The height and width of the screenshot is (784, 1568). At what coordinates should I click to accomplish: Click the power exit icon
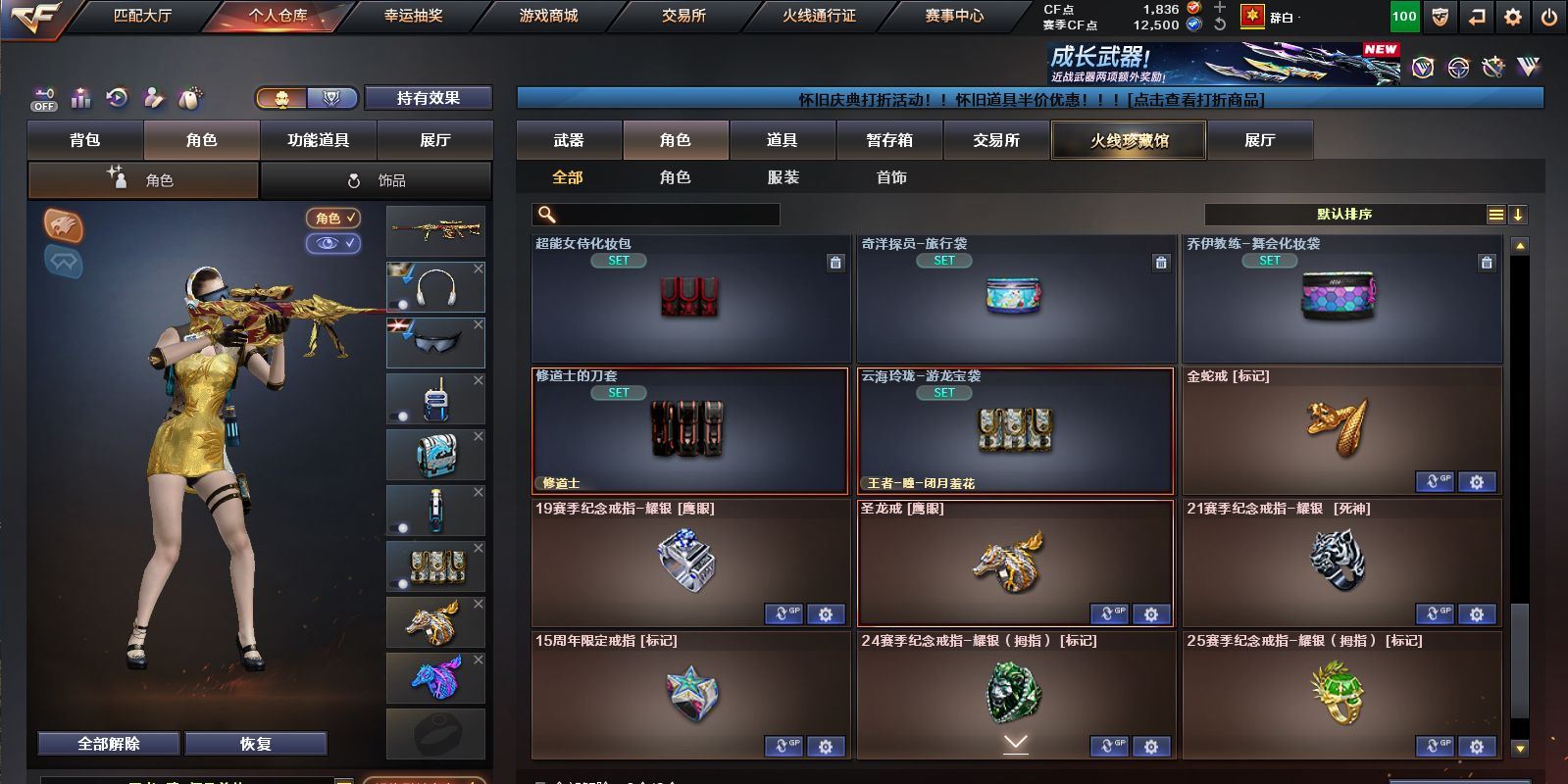pyautogui.click(x=1549, y=16)
